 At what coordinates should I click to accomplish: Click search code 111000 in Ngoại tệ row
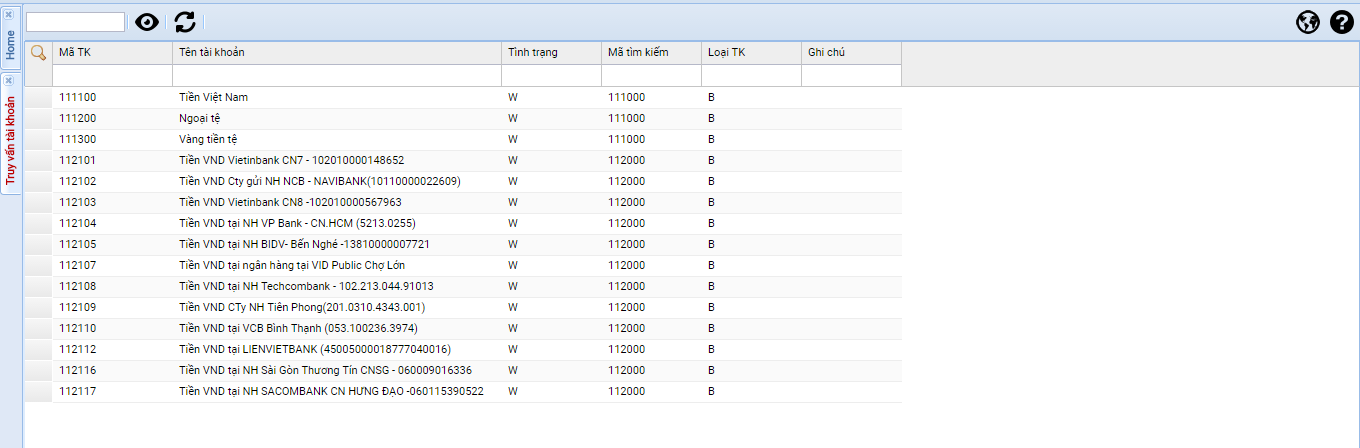click(627, 118)
